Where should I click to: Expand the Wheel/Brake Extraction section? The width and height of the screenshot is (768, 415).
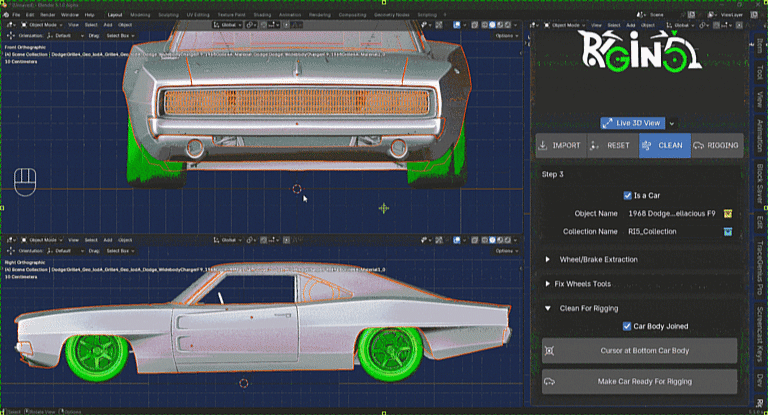tap(640, 260)
